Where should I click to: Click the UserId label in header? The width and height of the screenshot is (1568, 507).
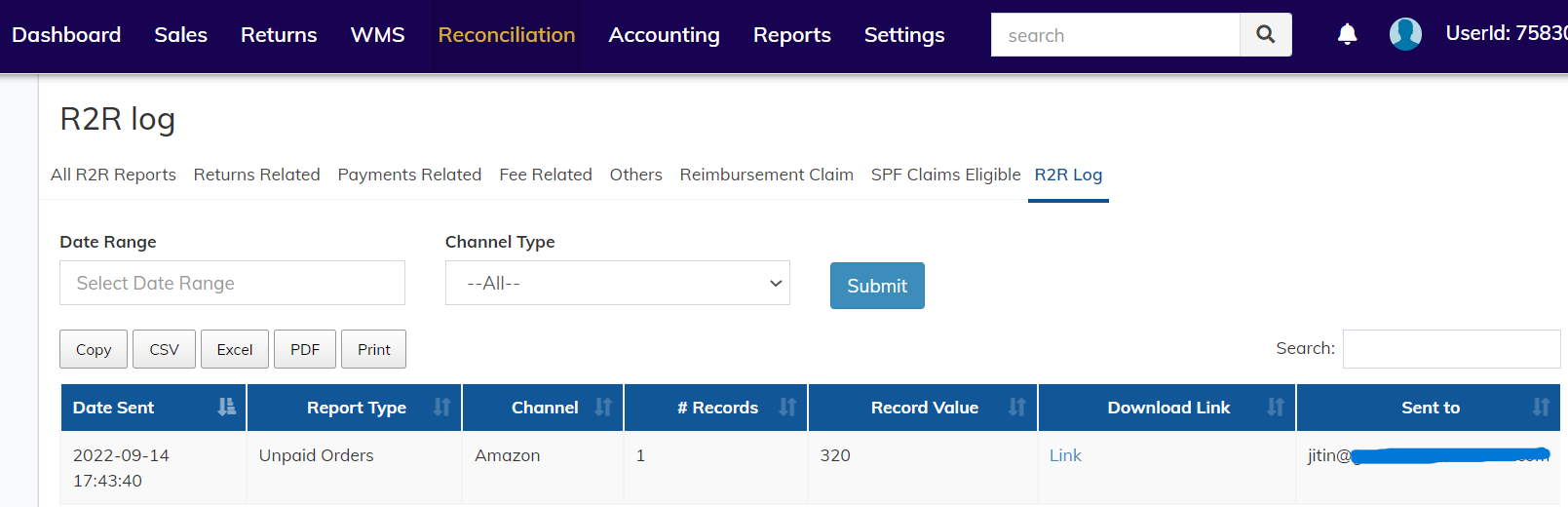pos(1506,33)
